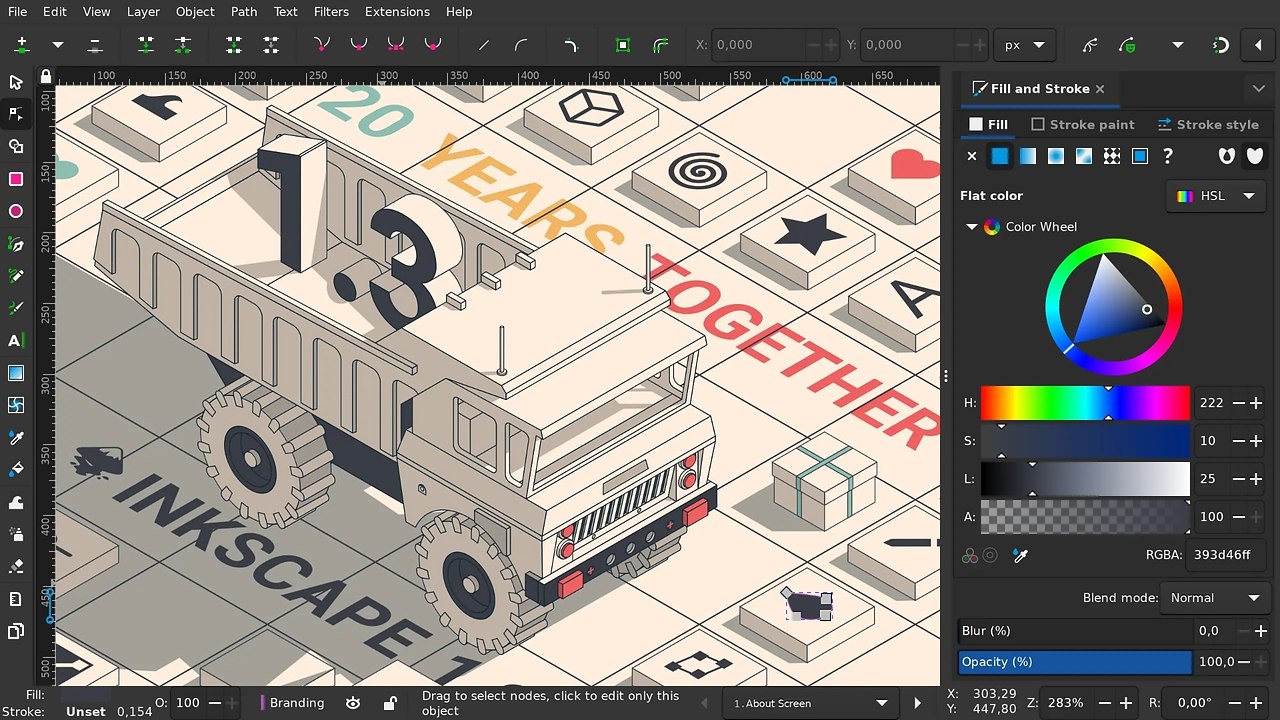
Task: Select the Calligraphy tool
Action: [15, 308]
